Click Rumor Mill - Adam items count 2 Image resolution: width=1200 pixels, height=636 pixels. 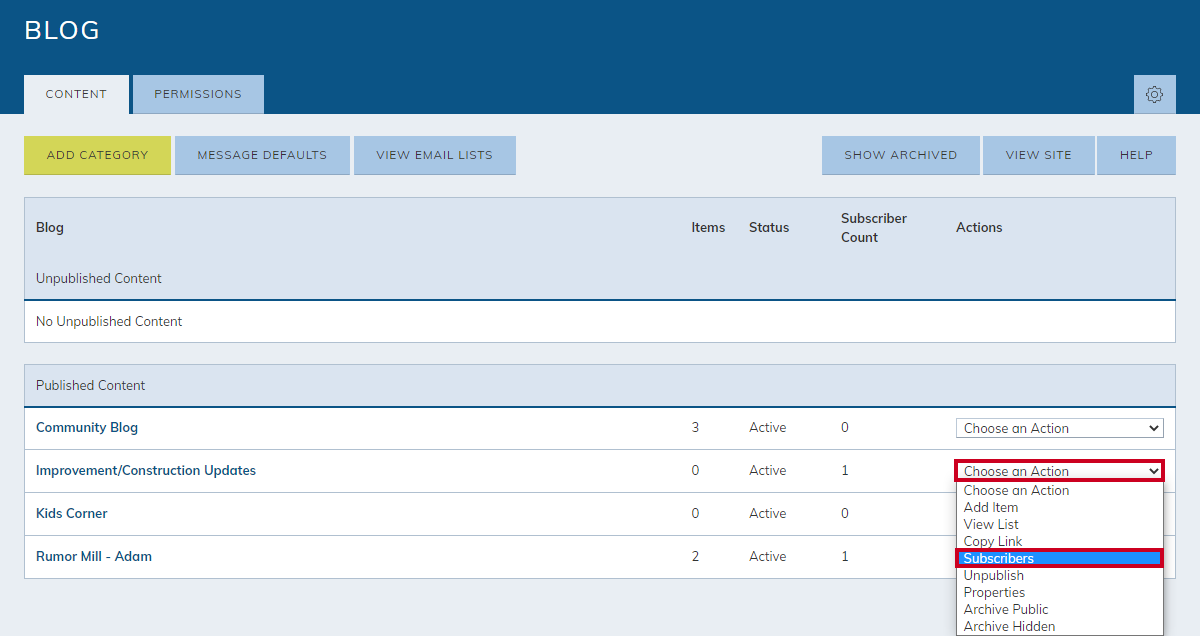click(695, 556)
